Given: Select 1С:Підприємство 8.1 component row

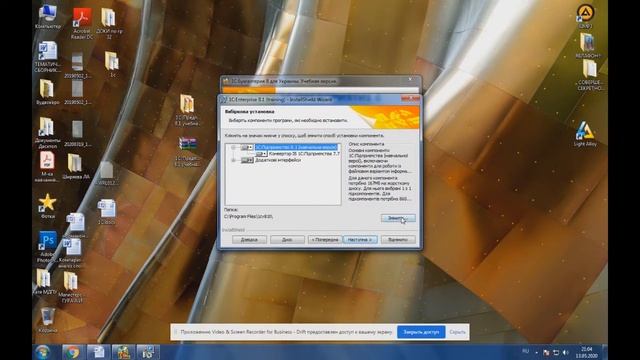Looking at the screenshot, I should [296, 147].
